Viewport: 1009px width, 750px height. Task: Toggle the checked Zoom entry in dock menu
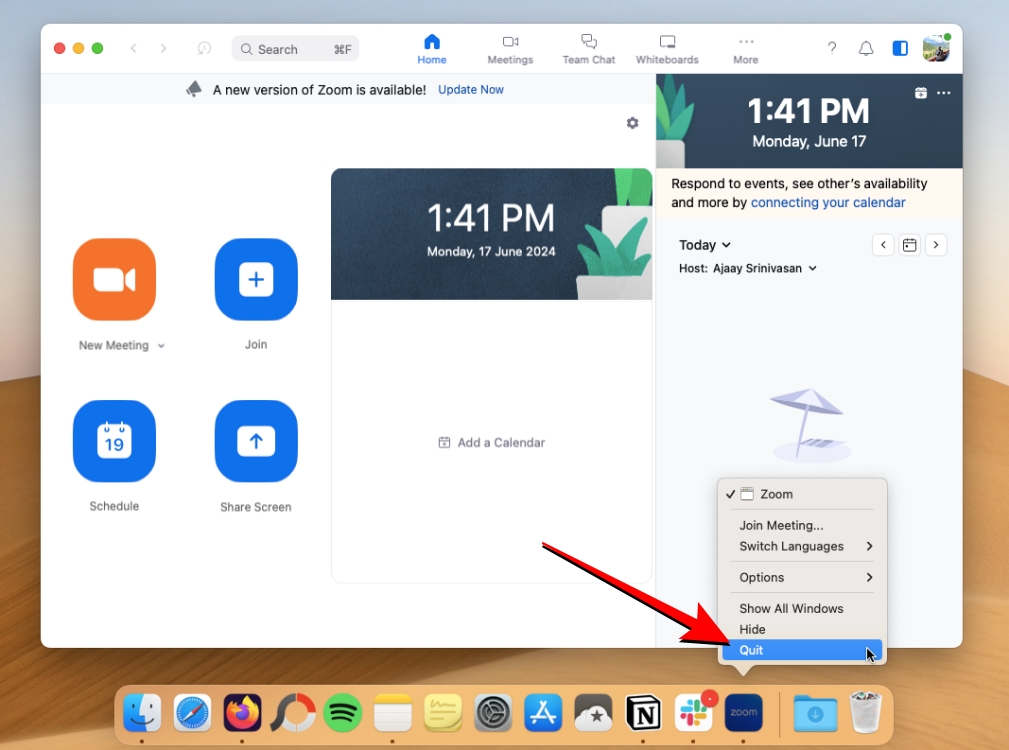pos(770,493)
